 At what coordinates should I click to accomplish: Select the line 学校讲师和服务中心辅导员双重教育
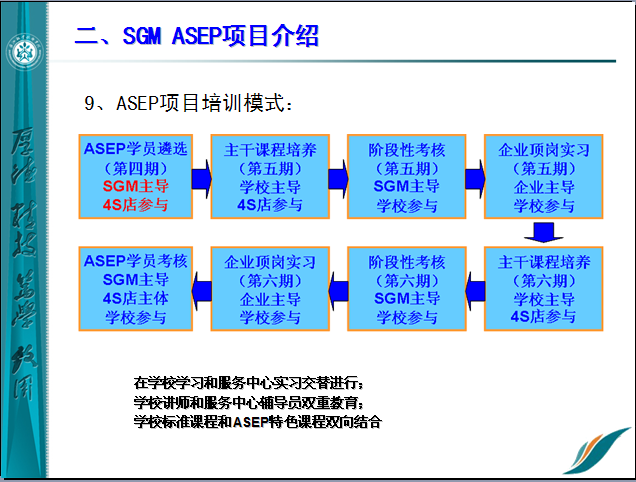click(x=248, y=402)
